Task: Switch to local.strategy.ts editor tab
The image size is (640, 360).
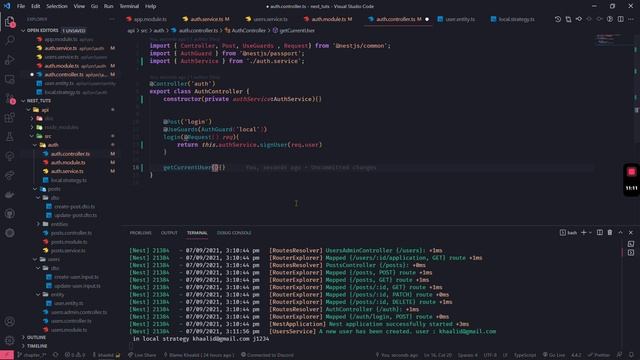Action: point(513,19)
